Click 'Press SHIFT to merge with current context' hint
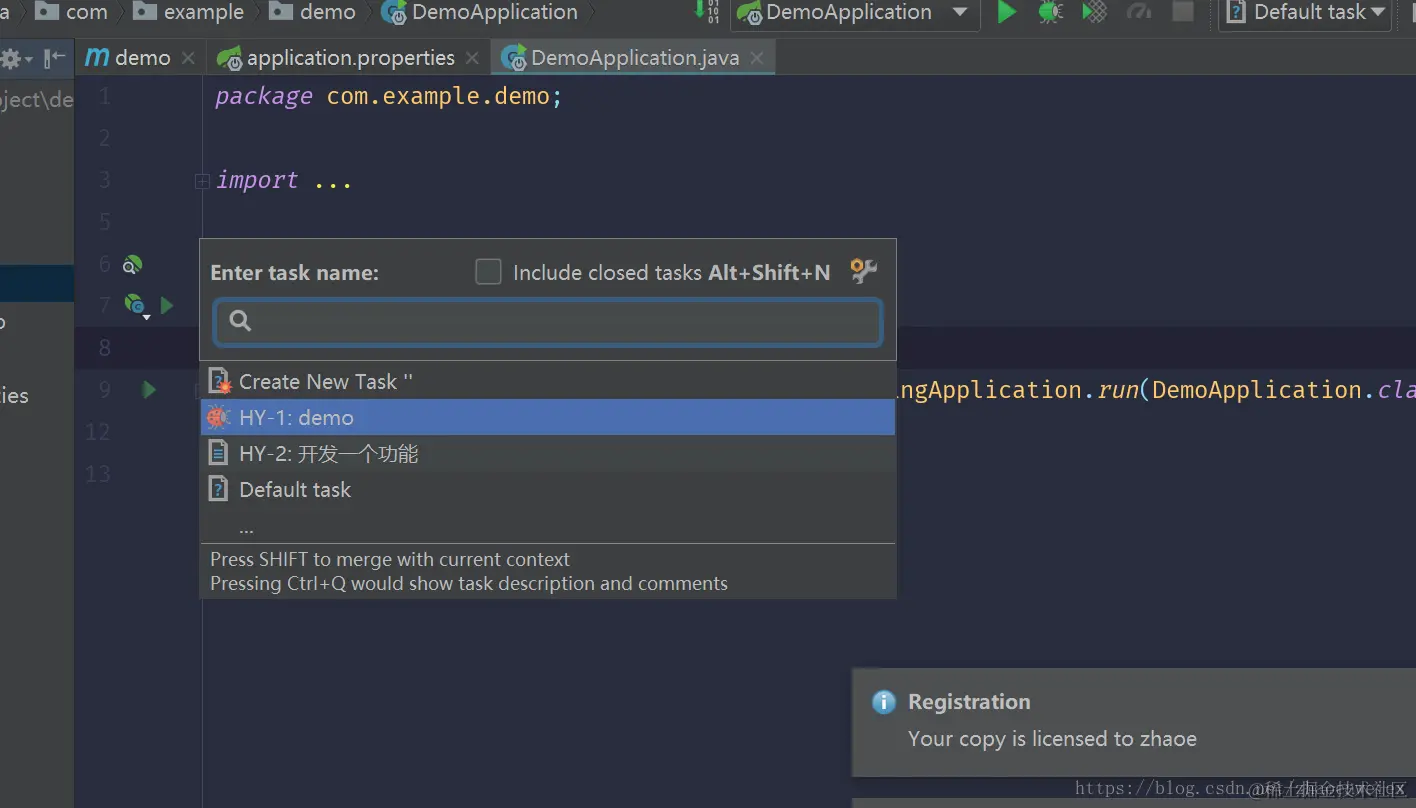 [x=390, y=559]
